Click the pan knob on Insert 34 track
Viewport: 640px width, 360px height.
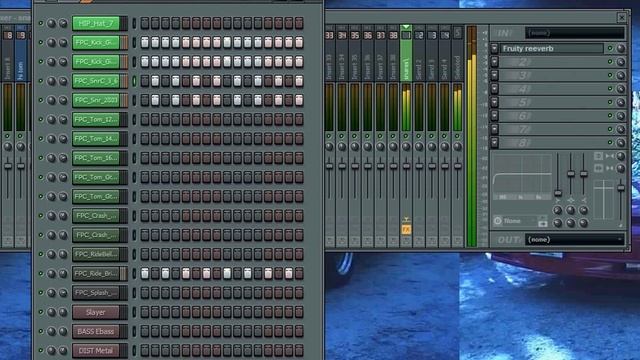(x=342, y=147)
